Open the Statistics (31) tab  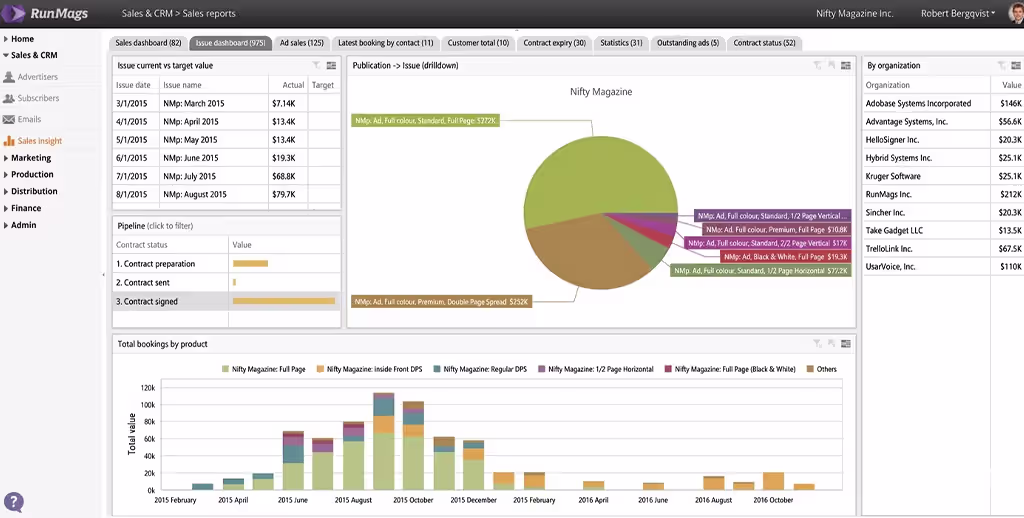(621, 43)
